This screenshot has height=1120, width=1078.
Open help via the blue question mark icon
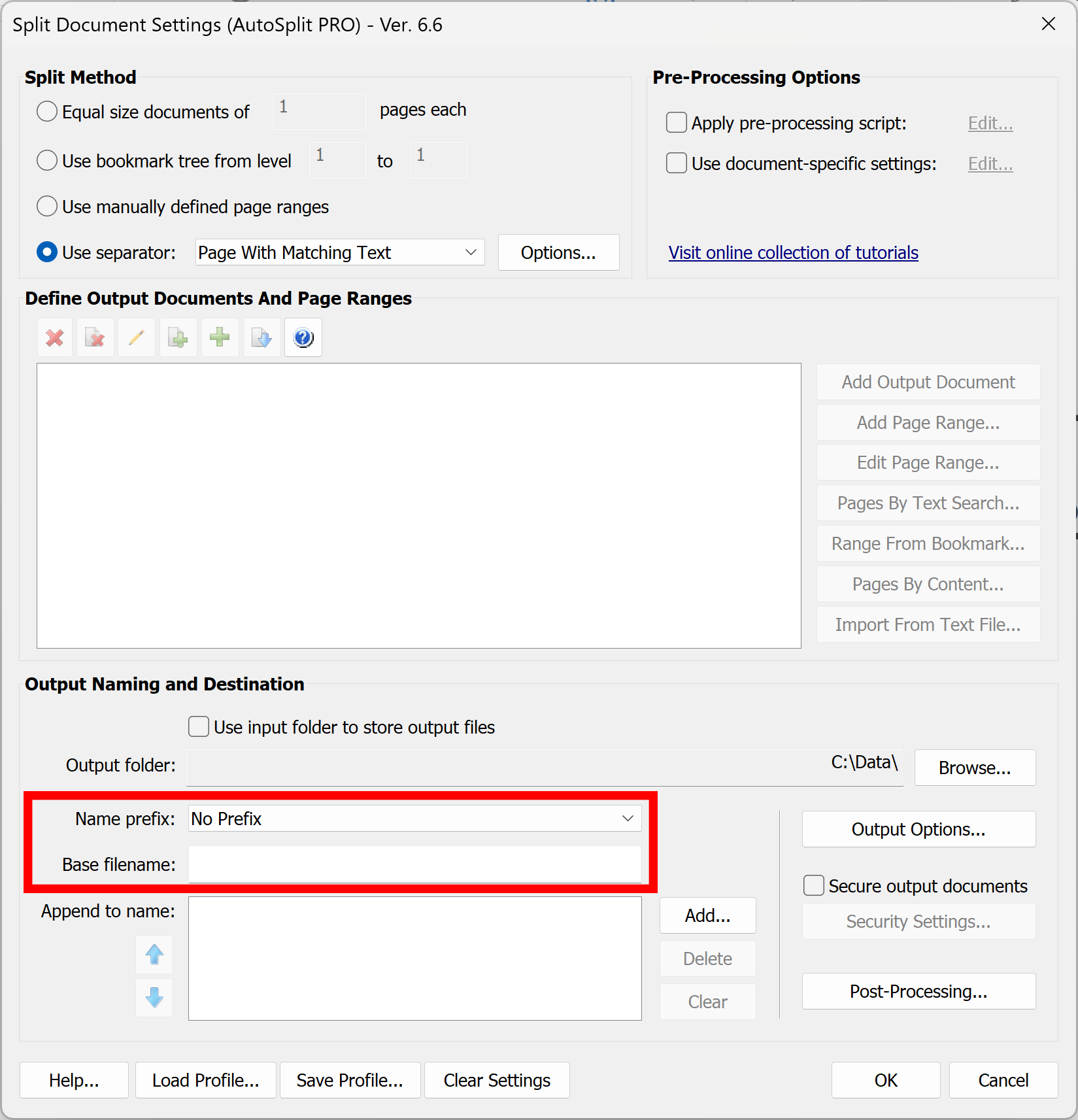tap(303, 337)
